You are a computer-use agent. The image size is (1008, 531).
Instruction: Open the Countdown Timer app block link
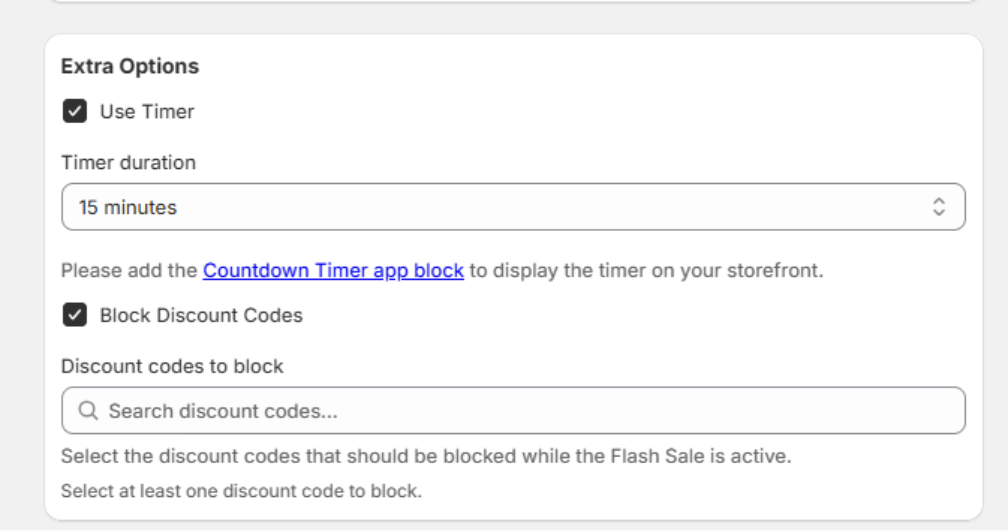point(333,271)
